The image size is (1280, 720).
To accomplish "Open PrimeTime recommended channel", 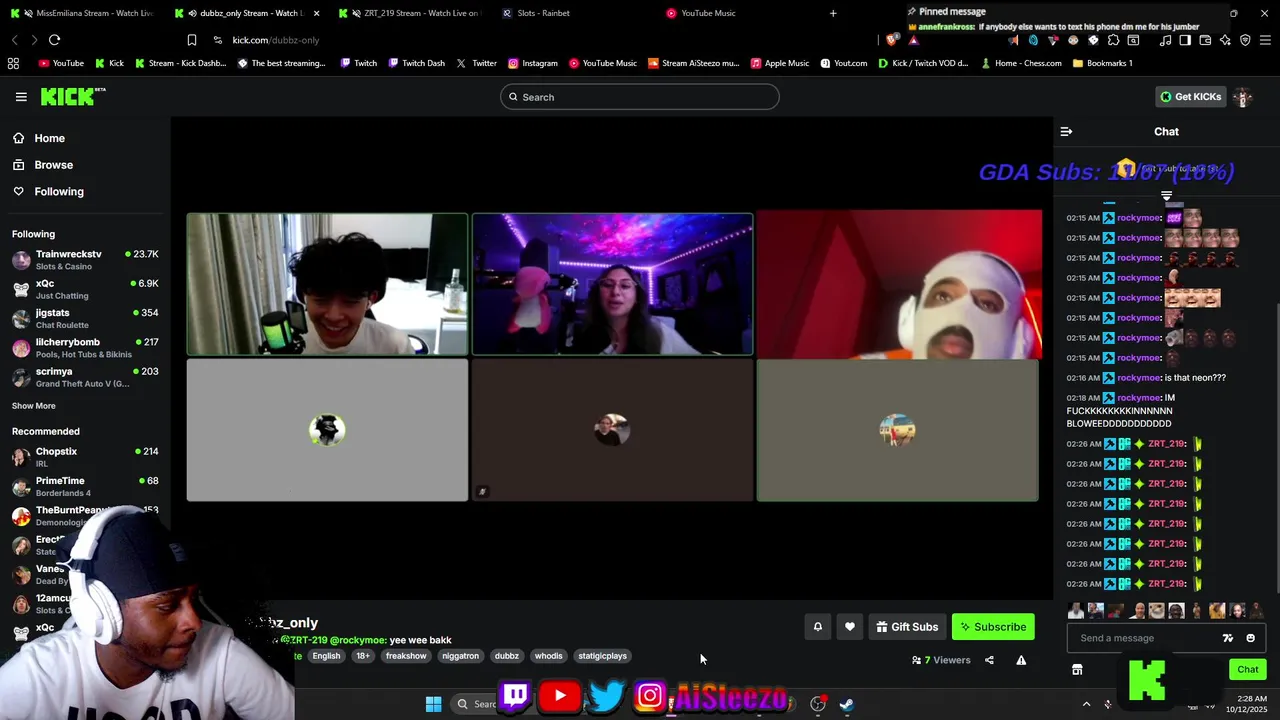I will (85, 486).
